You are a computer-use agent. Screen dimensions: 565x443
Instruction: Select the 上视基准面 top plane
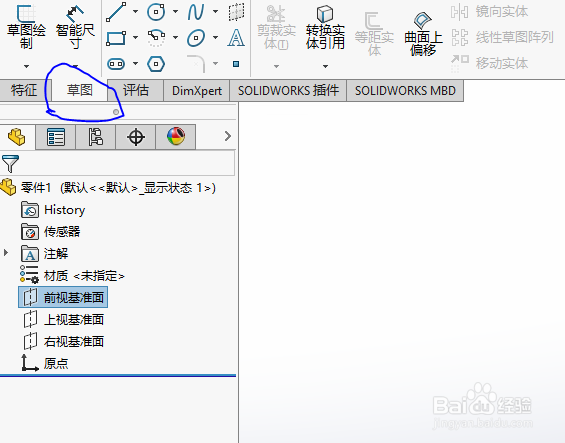[64, 320]
